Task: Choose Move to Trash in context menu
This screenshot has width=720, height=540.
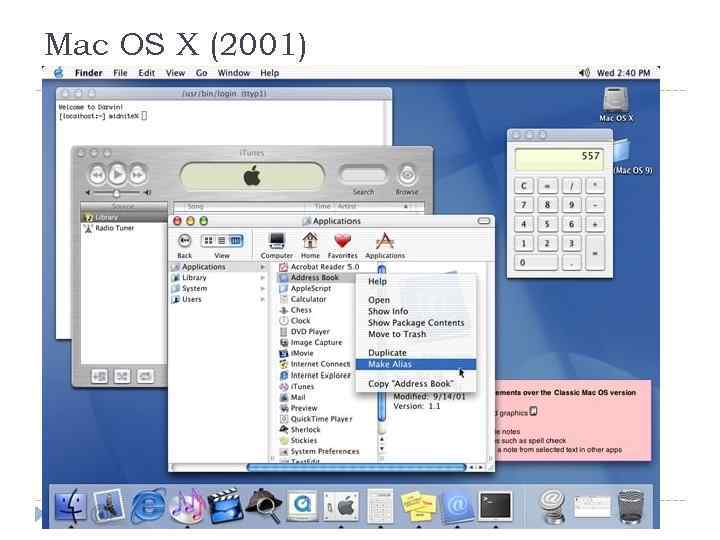Action: (x=416, y=334)
